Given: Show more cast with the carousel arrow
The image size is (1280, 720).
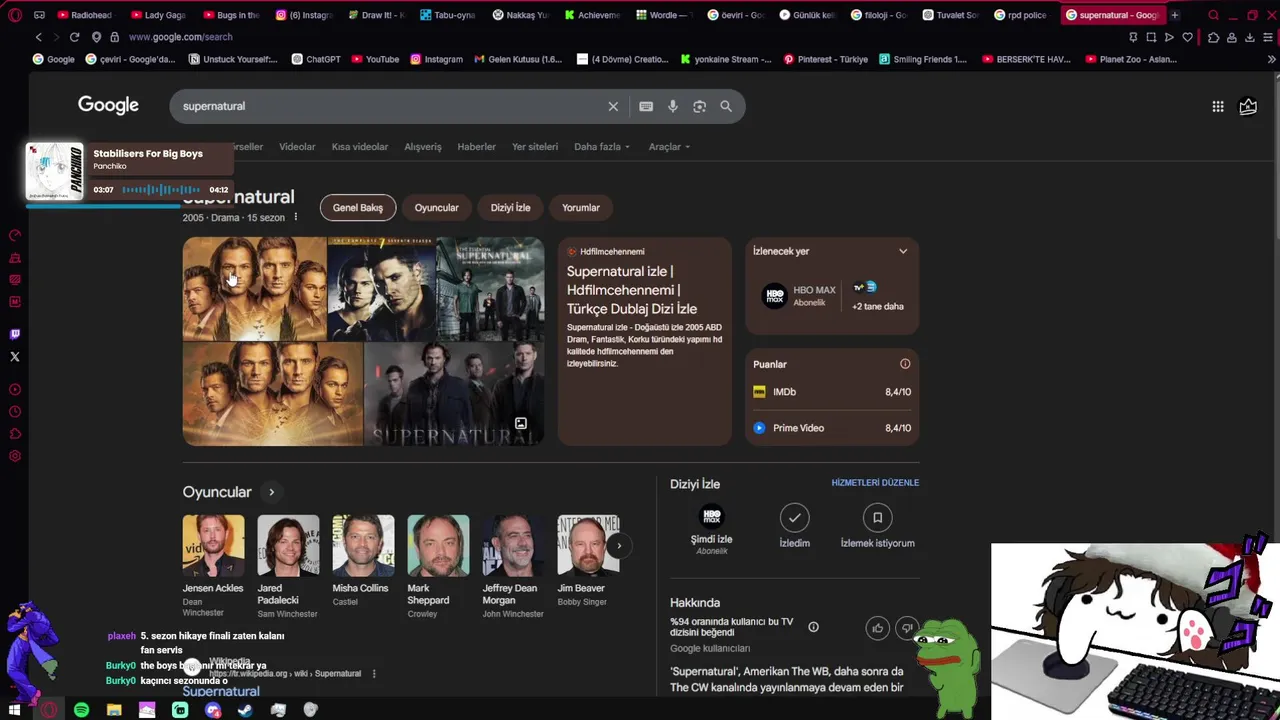Looking at the screenshot, I should pos(619,545).
